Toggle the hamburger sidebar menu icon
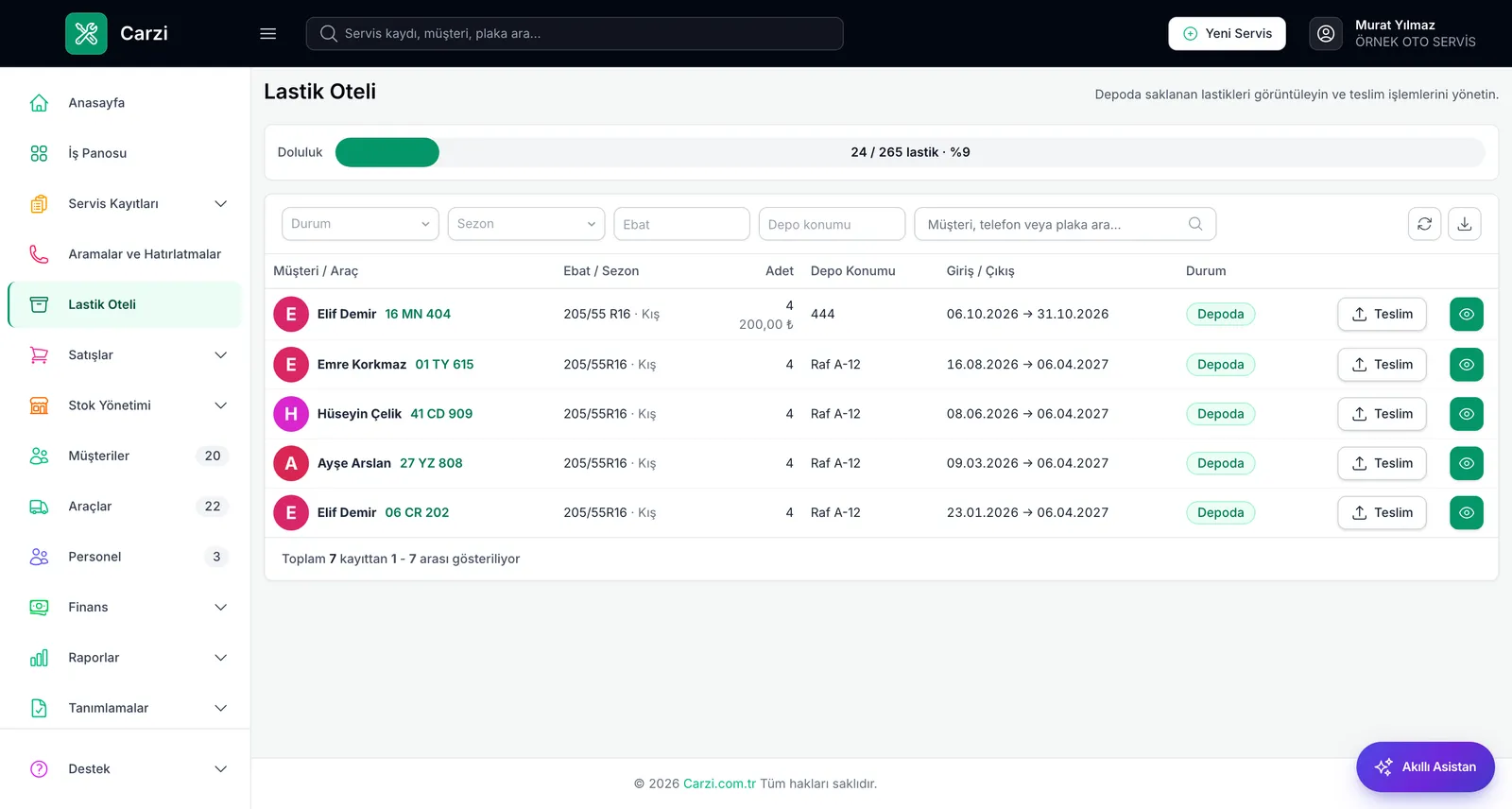The width and height of the screenshot is (1512, 809). (268, 33)
